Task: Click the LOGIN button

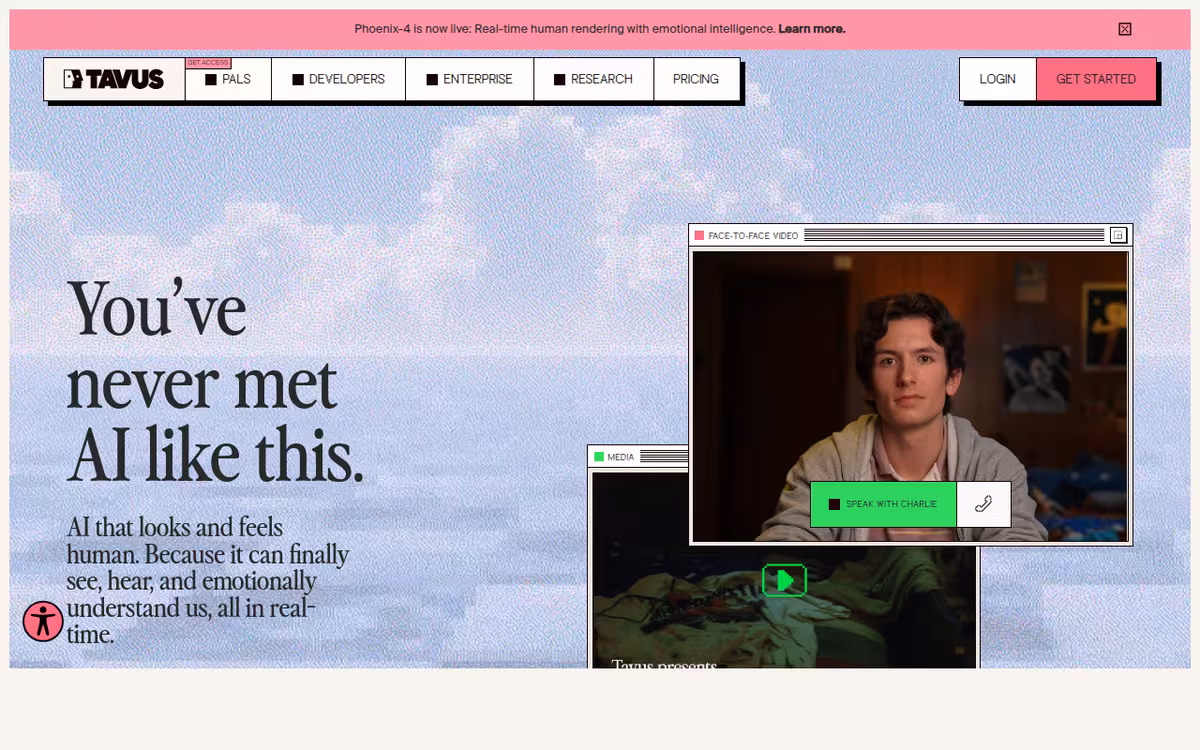Action: coord(997,79)
